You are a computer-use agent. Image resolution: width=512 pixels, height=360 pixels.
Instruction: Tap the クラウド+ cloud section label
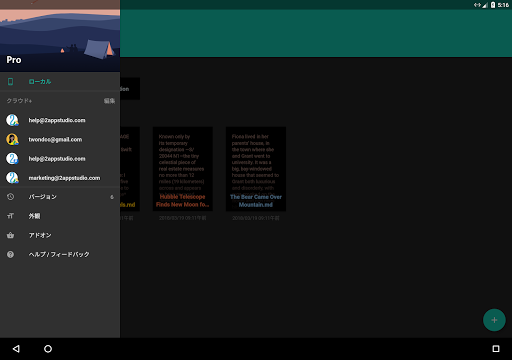tap(19, 101)
